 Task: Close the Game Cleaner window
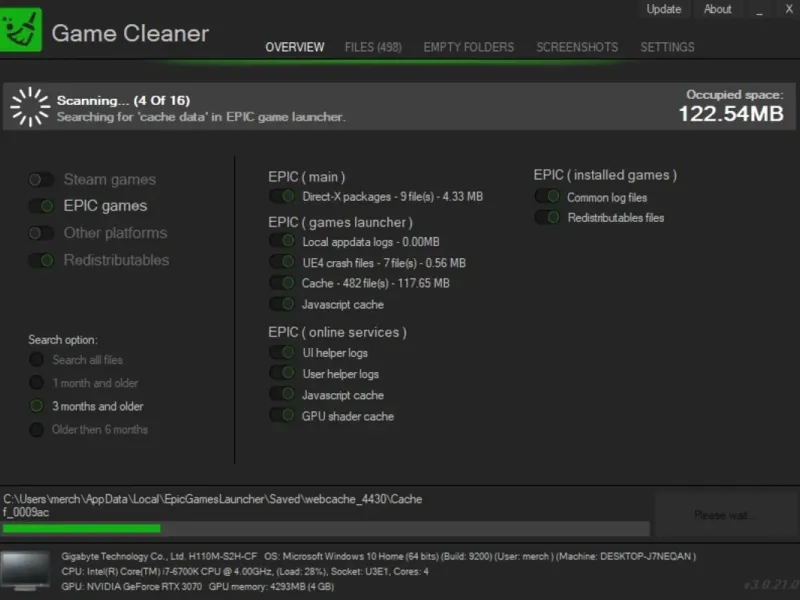(x=789, y=9)
